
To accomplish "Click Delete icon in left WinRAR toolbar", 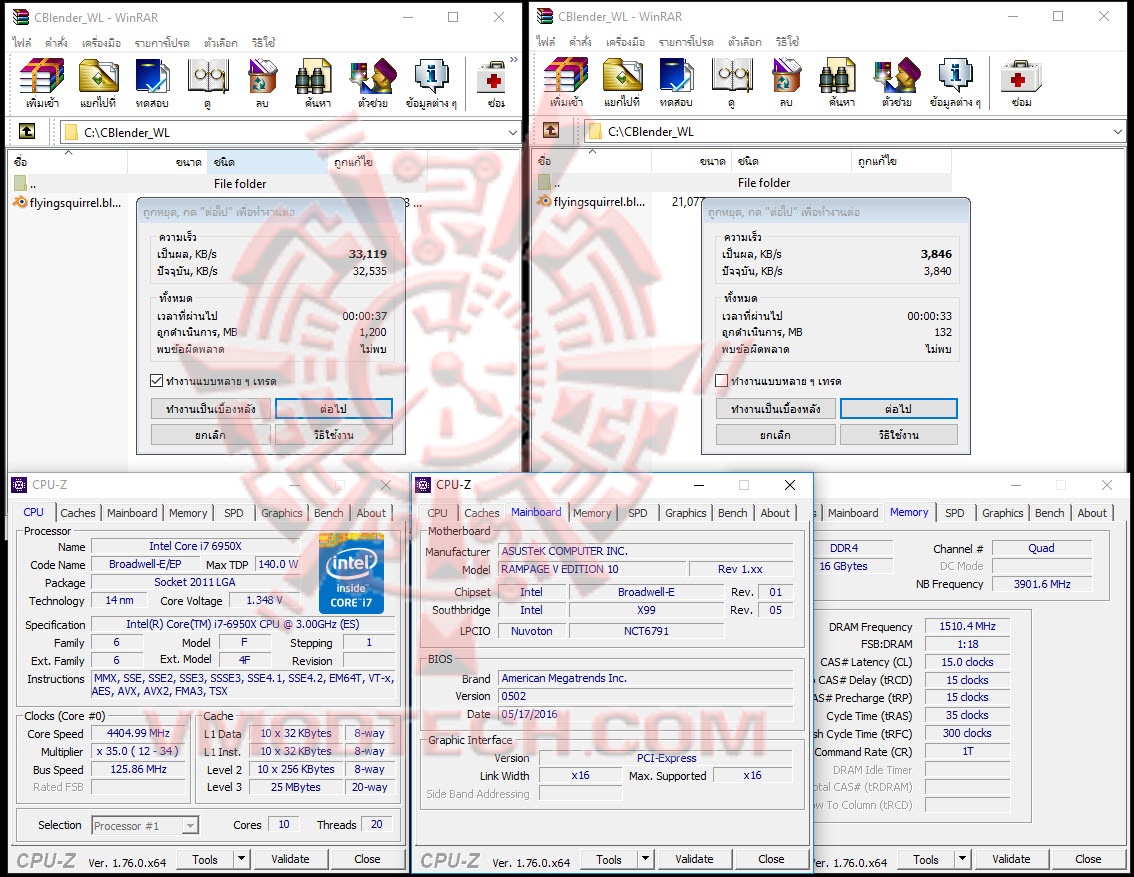I will tap(262, 83).
